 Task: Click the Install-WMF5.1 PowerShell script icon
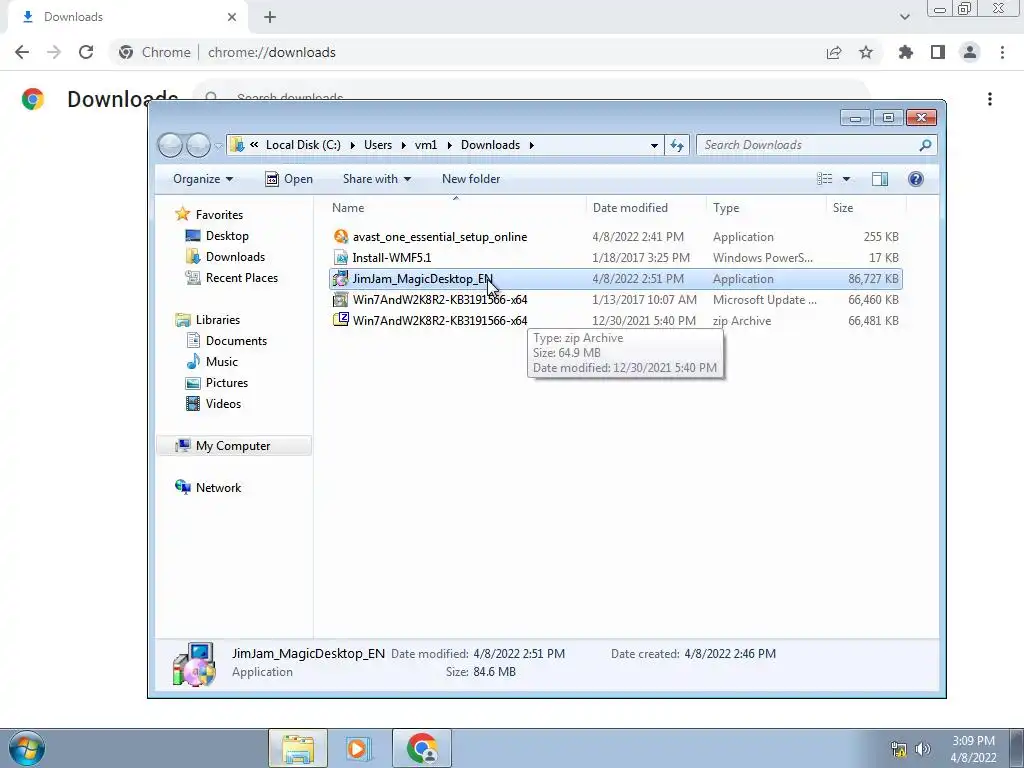[x=340, y=257]
